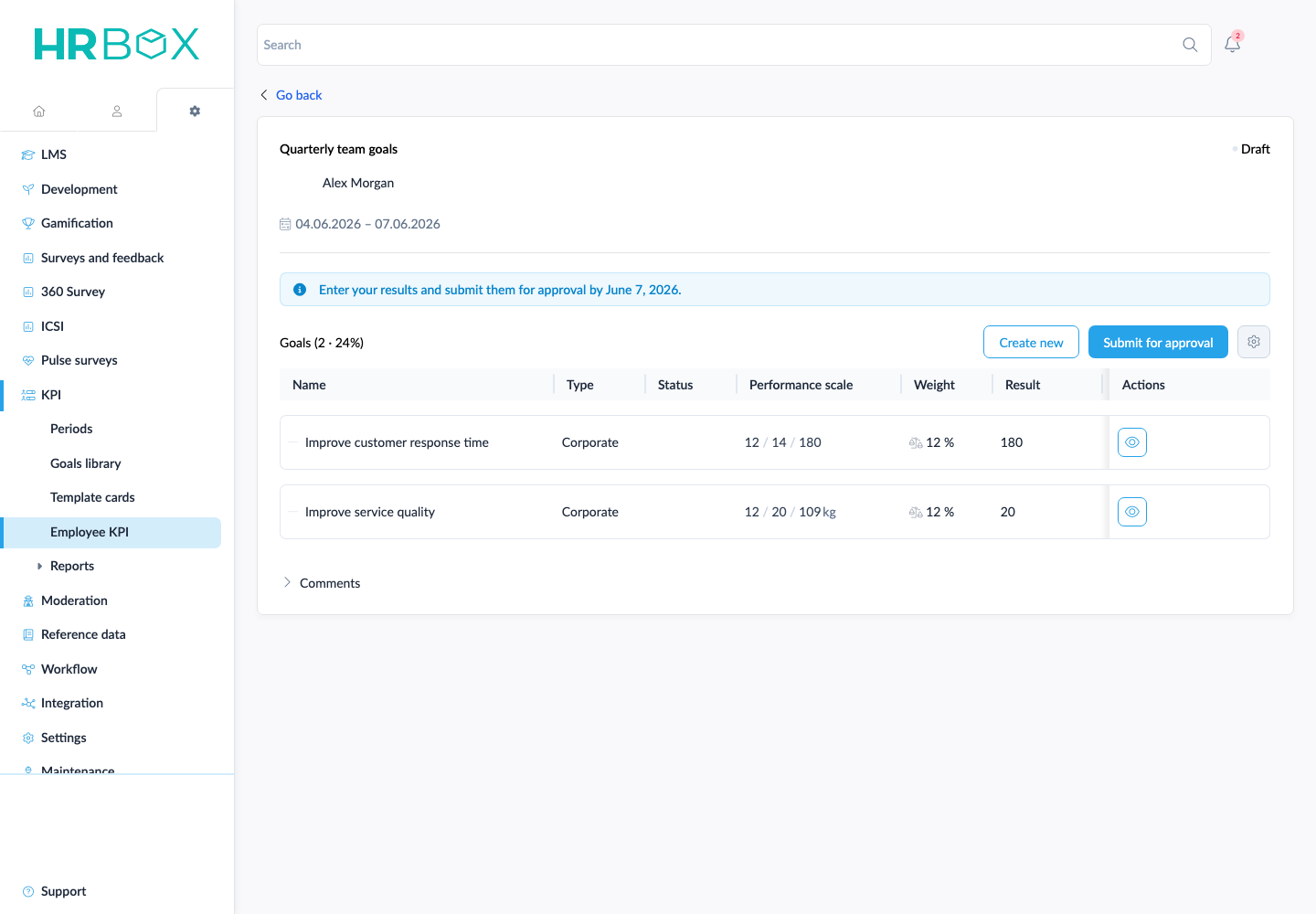The height and width of the screenshot is (914, 1316).
Task: Expand the Reports submenu arrow
Action: click(39, 567)
